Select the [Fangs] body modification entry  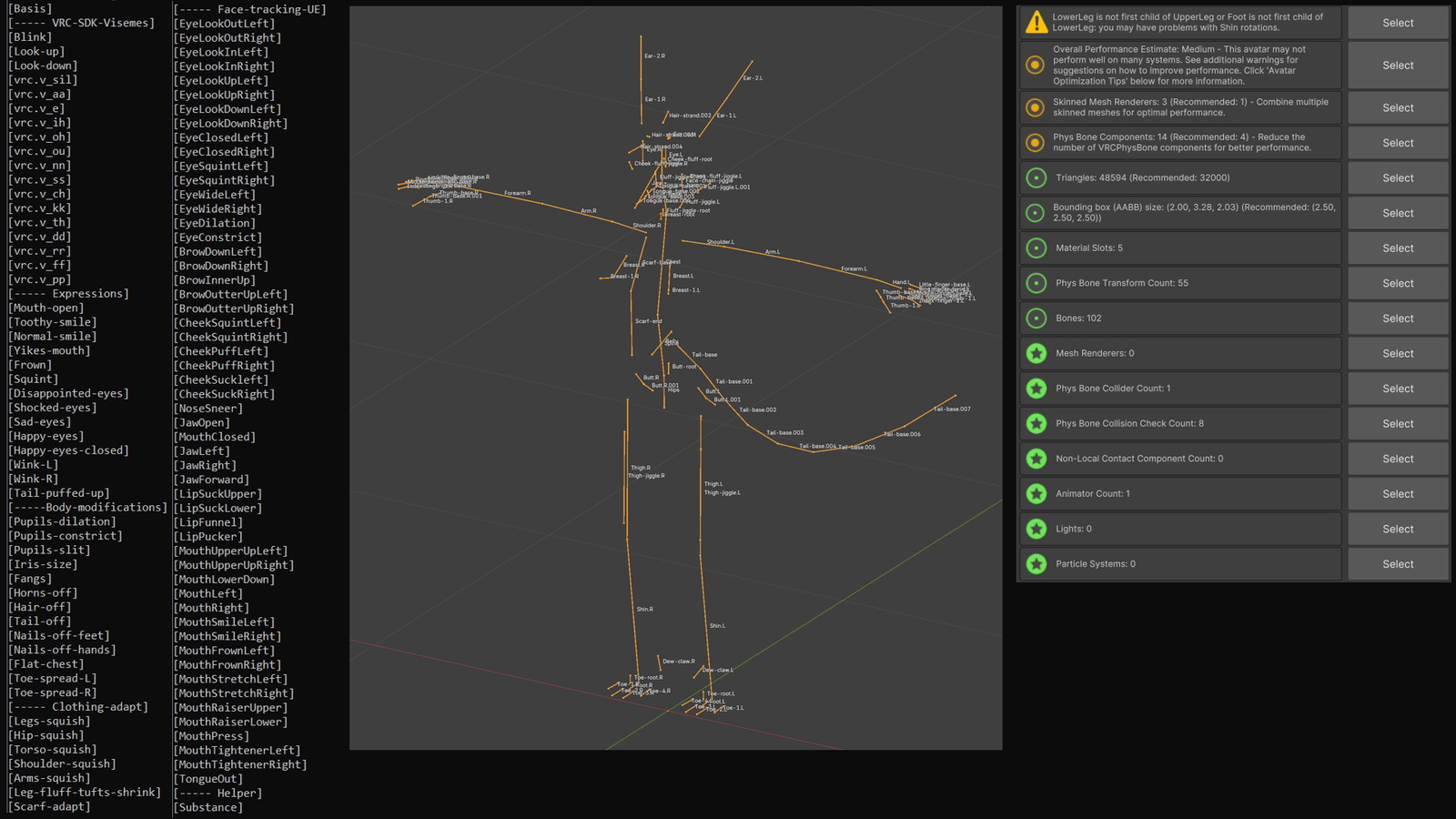30,579
